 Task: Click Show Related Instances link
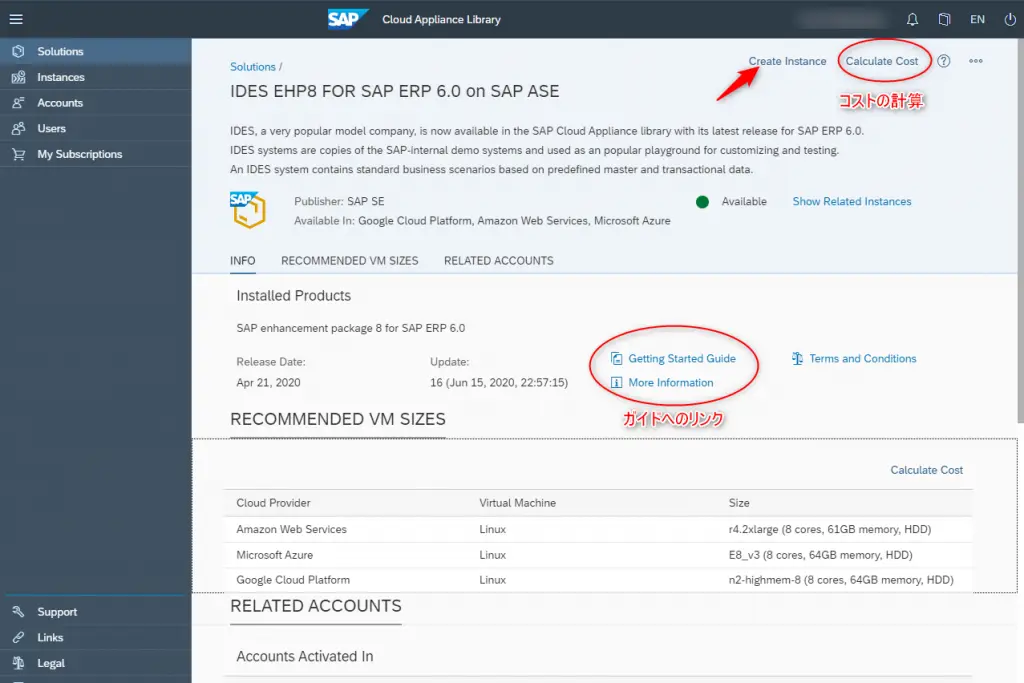(852, 201)
